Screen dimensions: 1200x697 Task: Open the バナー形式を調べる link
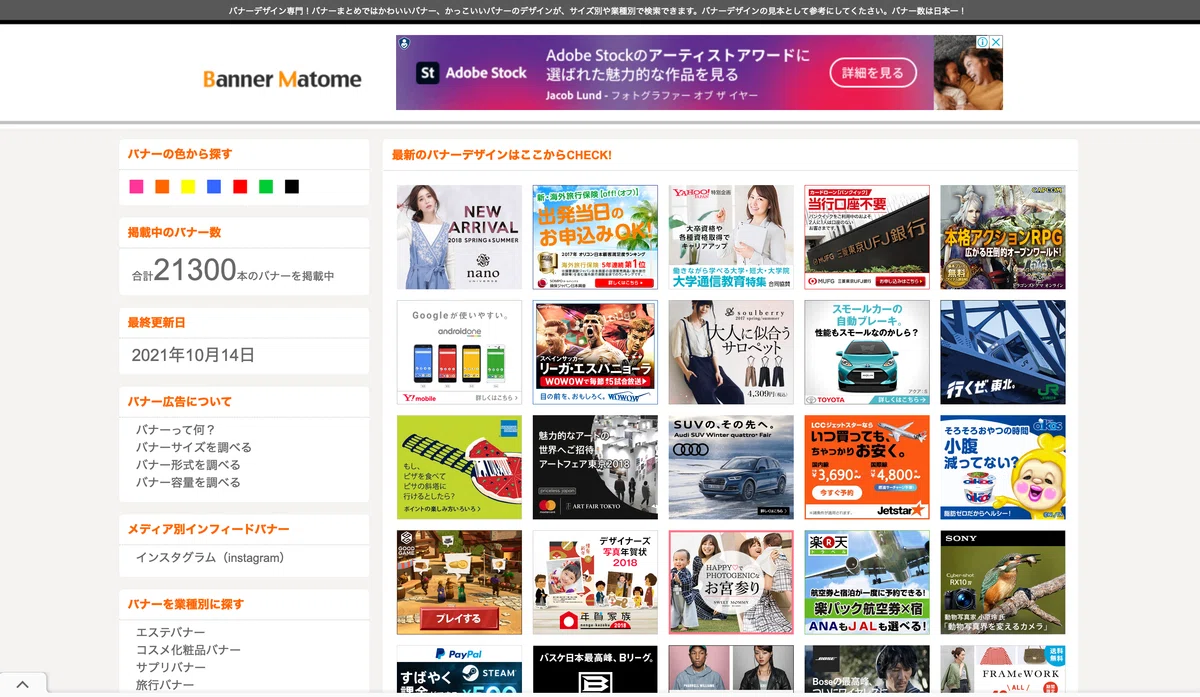click(x=188, y=465)
